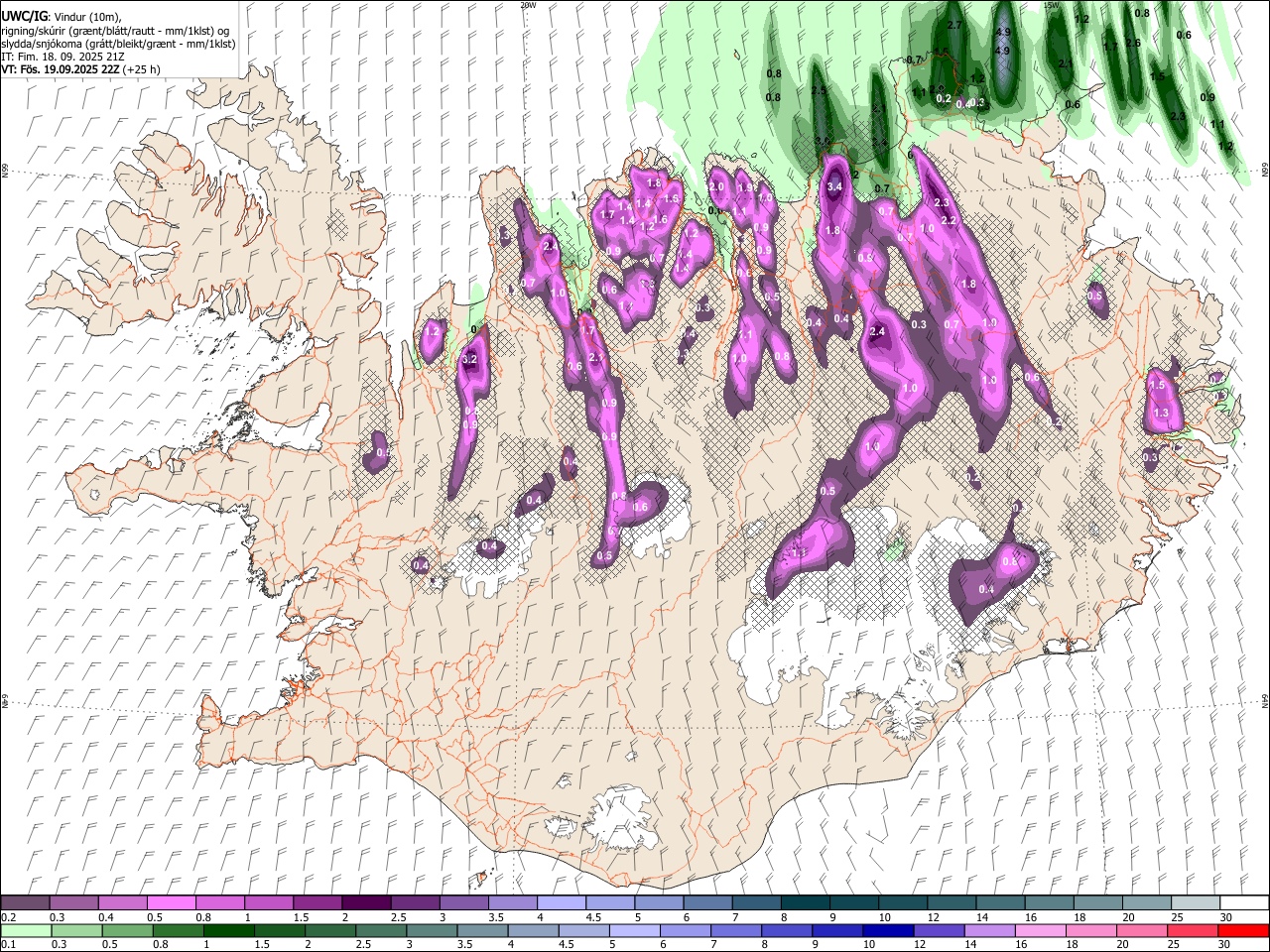Click the '3.2' snowfall value on the map
The height and width of the screenshot is (952, 1270).
pos(470,359)
